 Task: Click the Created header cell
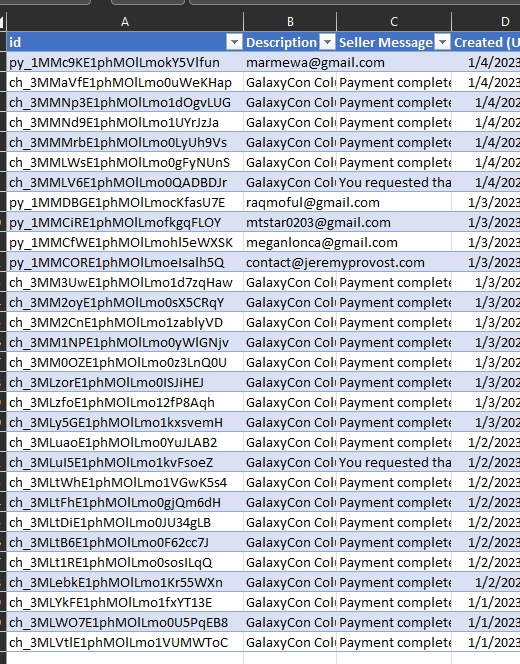click(x=486, y=42)
